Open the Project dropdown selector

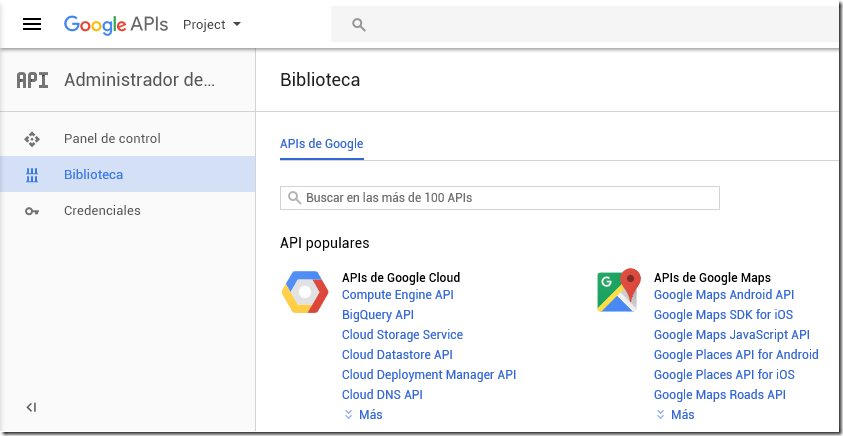click(212, 25)
